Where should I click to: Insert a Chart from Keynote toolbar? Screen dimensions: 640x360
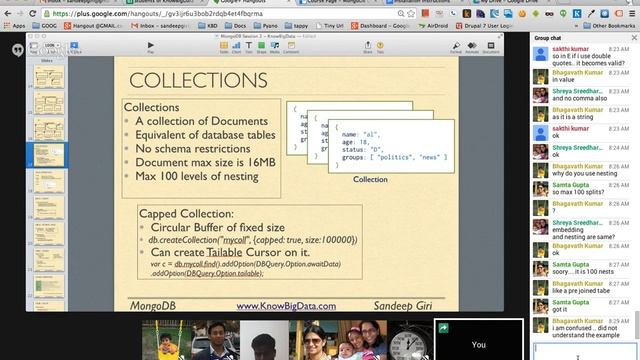[236, 47]
